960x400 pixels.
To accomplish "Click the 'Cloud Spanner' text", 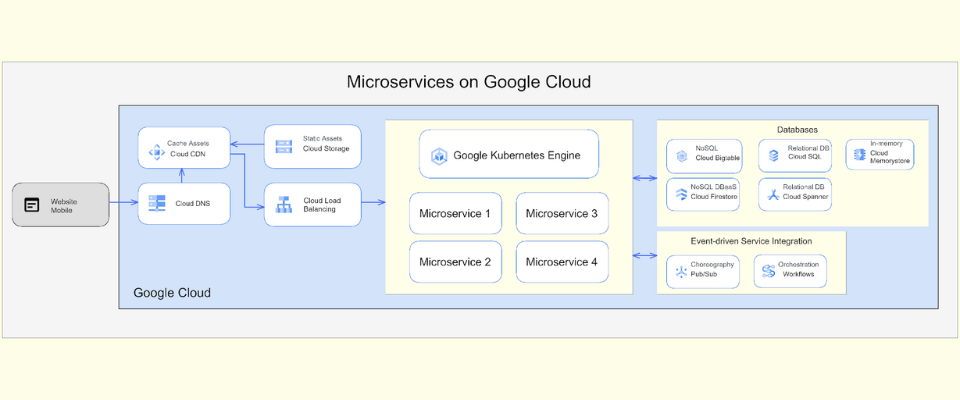I will coord(805,197).
